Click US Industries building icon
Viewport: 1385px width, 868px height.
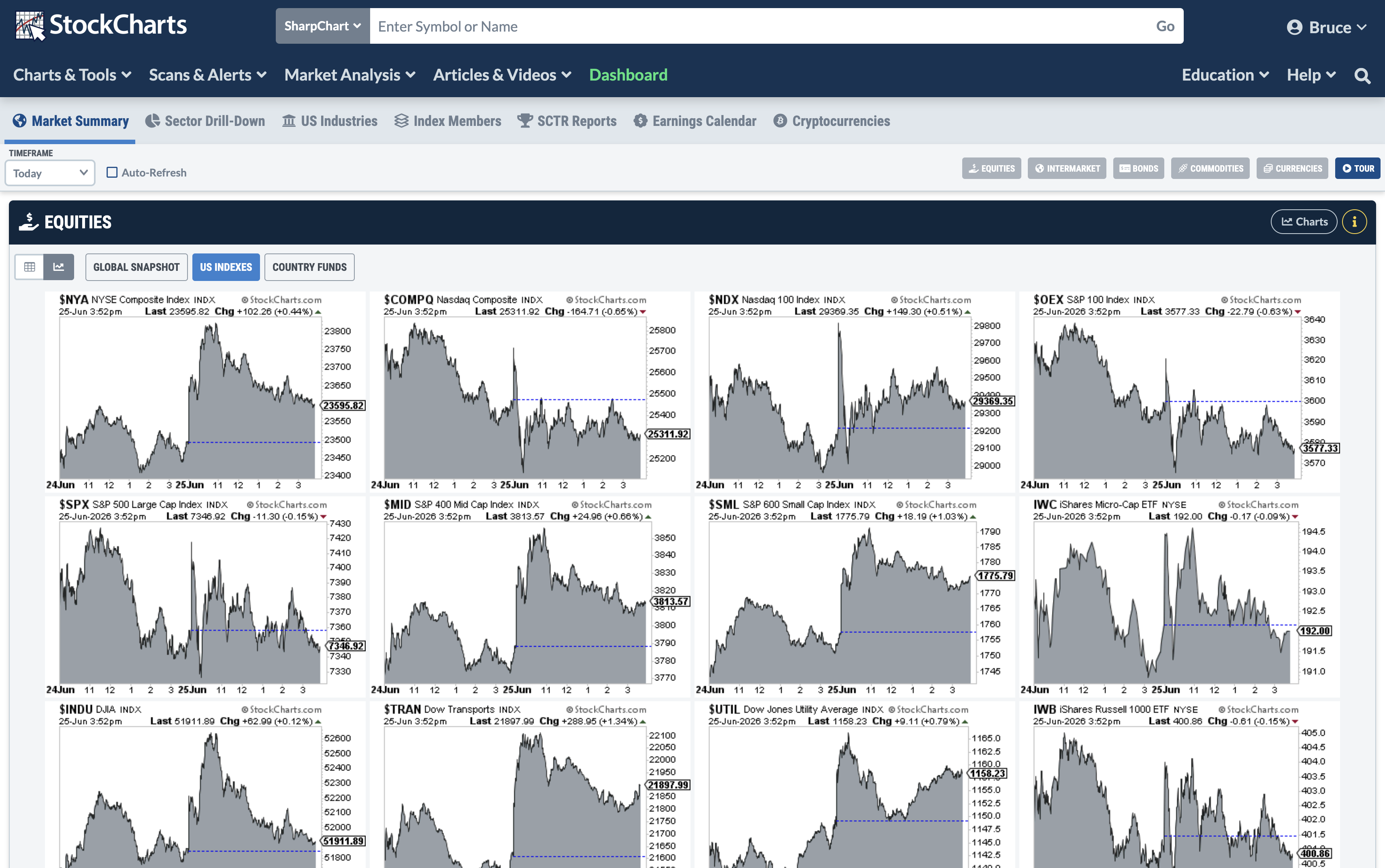click(x=289, y=121)
